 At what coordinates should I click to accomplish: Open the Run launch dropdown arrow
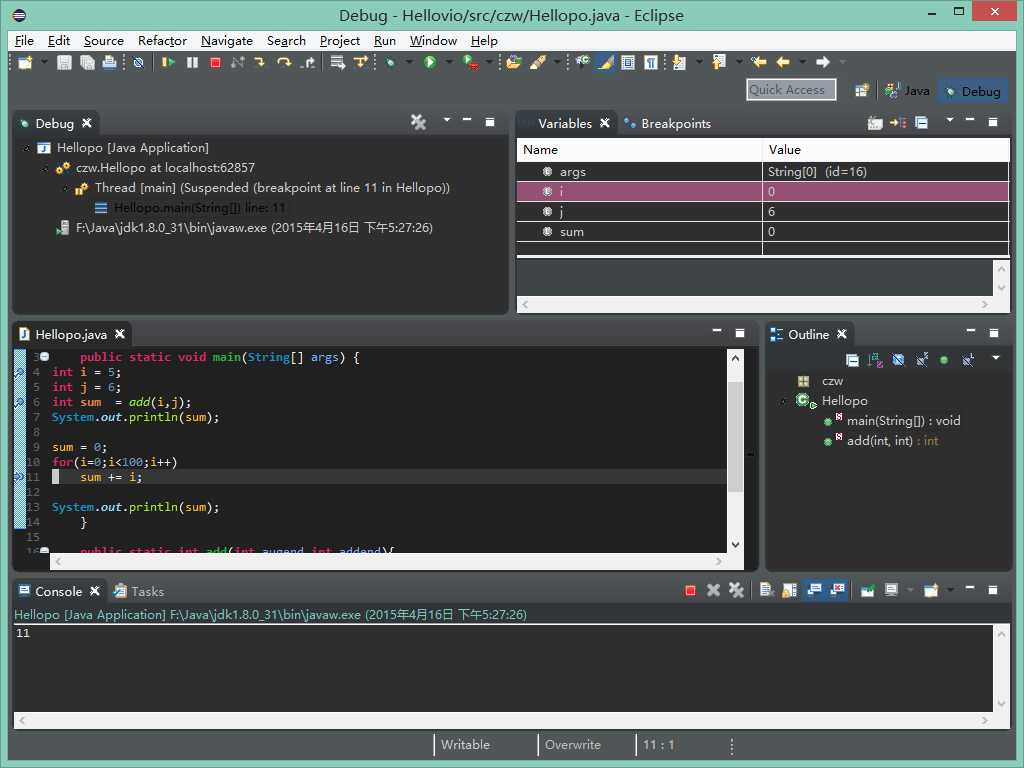coord(449,62)
